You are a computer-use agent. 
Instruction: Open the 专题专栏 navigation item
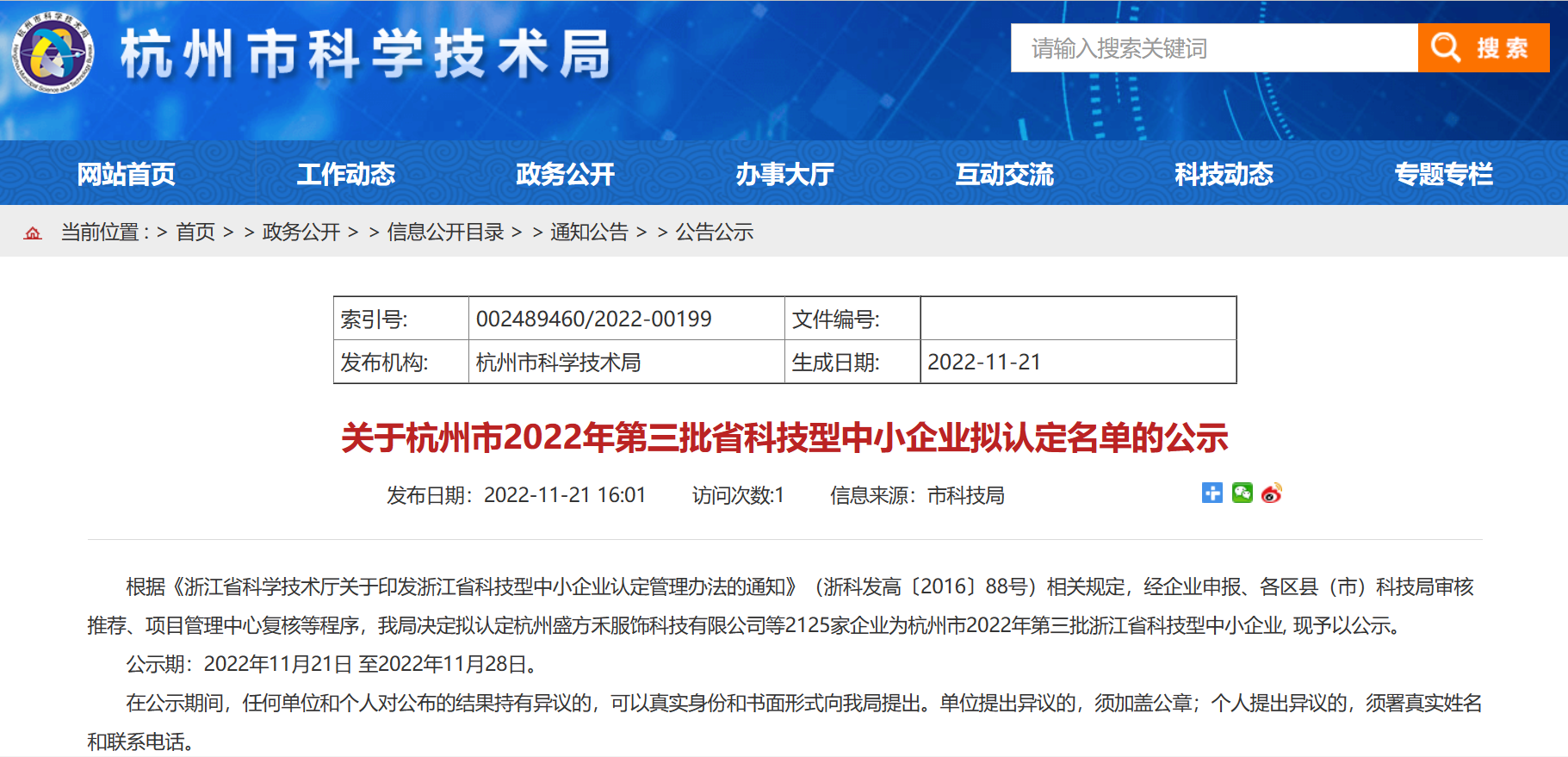pyautogui.click(x=1443, y=174)
